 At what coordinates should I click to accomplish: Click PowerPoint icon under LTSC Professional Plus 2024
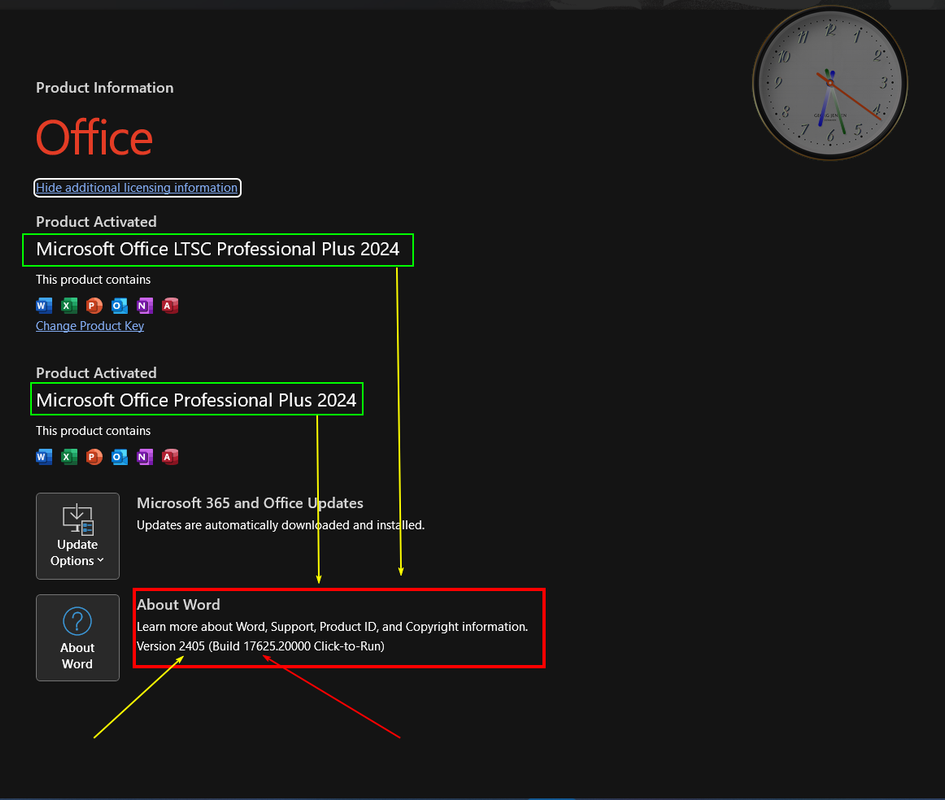coord(94,306)
